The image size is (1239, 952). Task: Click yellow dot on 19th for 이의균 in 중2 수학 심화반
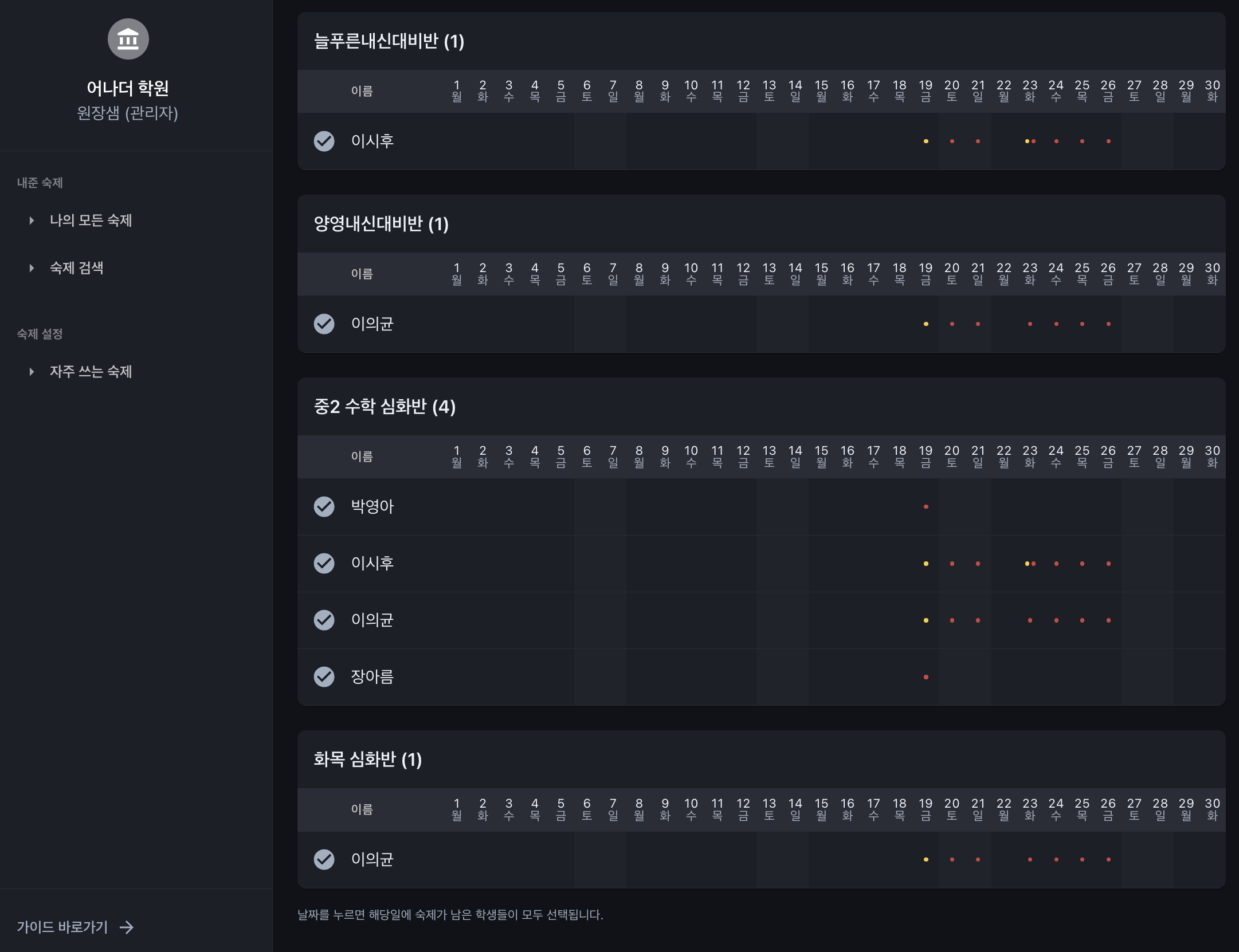pos(926,620)
